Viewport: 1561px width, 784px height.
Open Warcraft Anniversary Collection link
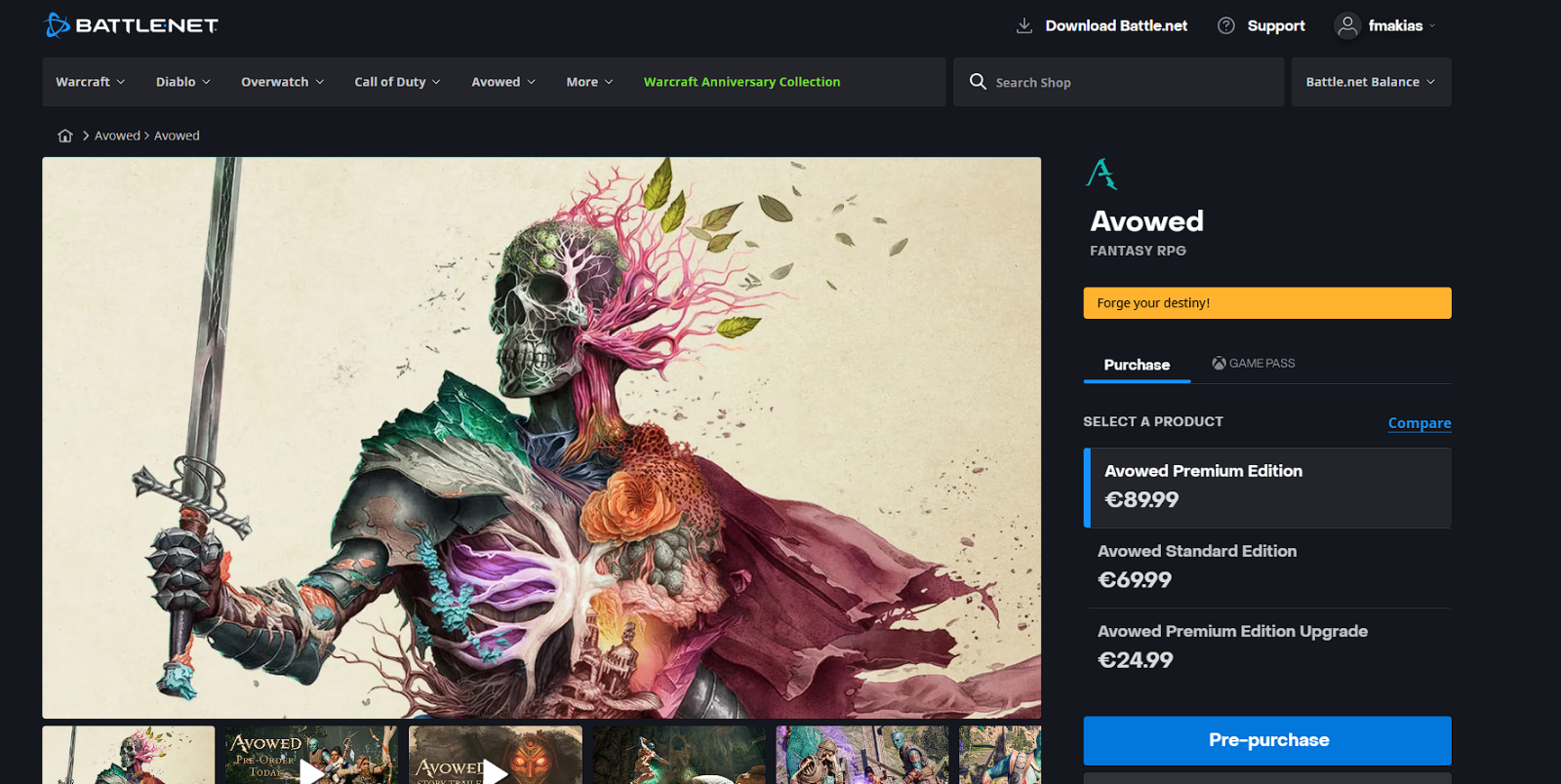click(741, 82)
